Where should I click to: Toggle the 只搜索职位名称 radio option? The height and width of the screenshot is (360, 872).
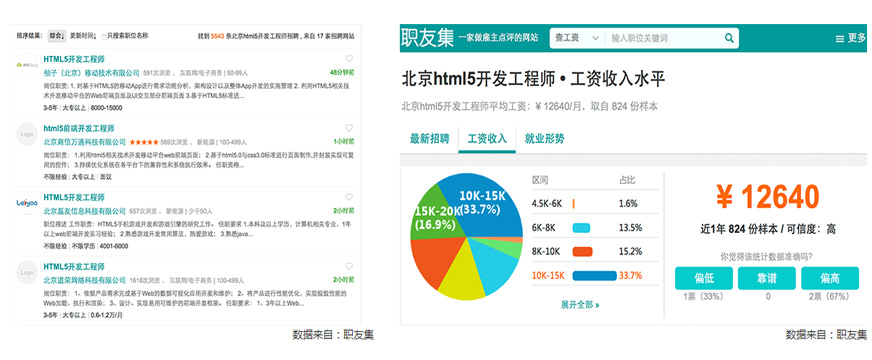pyautogui.click(x=105, y=36)
